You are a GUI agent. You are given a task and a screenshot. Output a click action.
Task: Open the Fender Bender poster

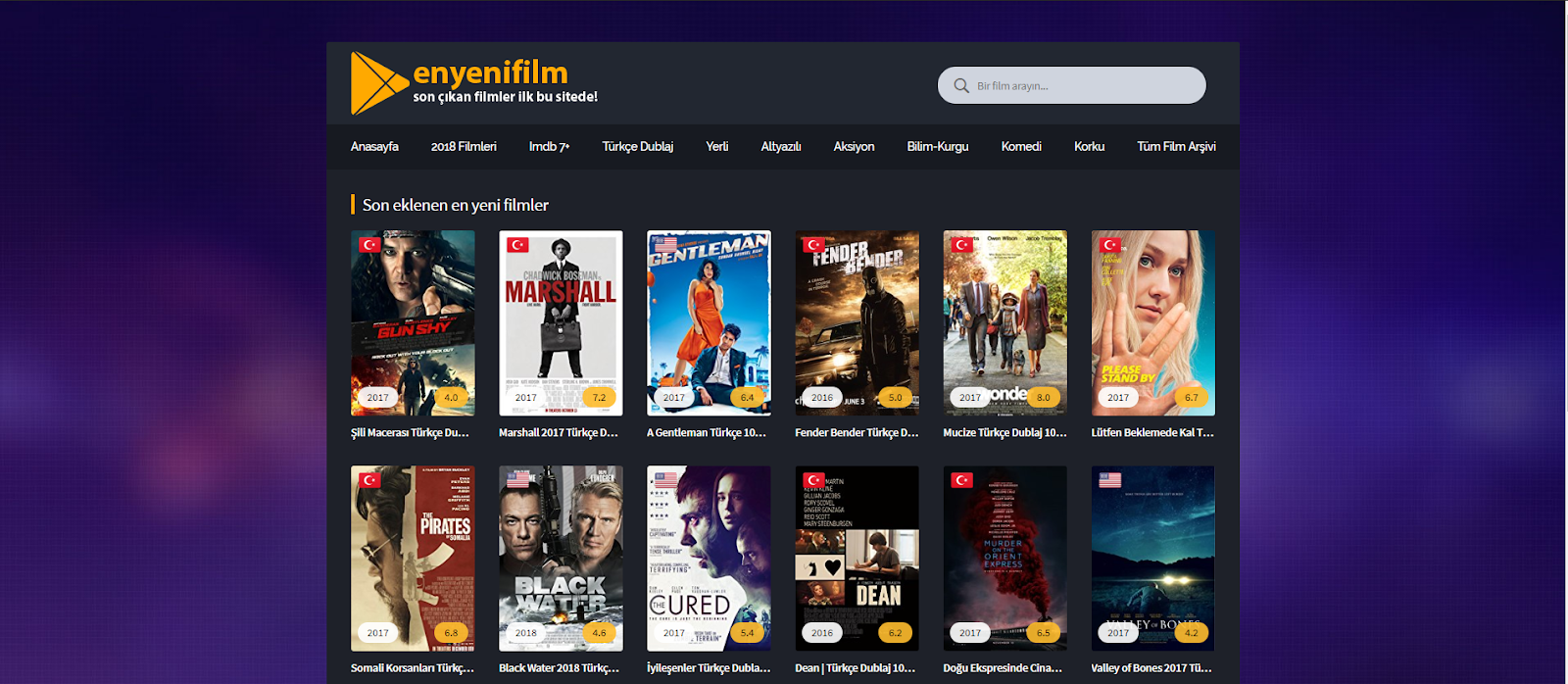click(857, 323)
